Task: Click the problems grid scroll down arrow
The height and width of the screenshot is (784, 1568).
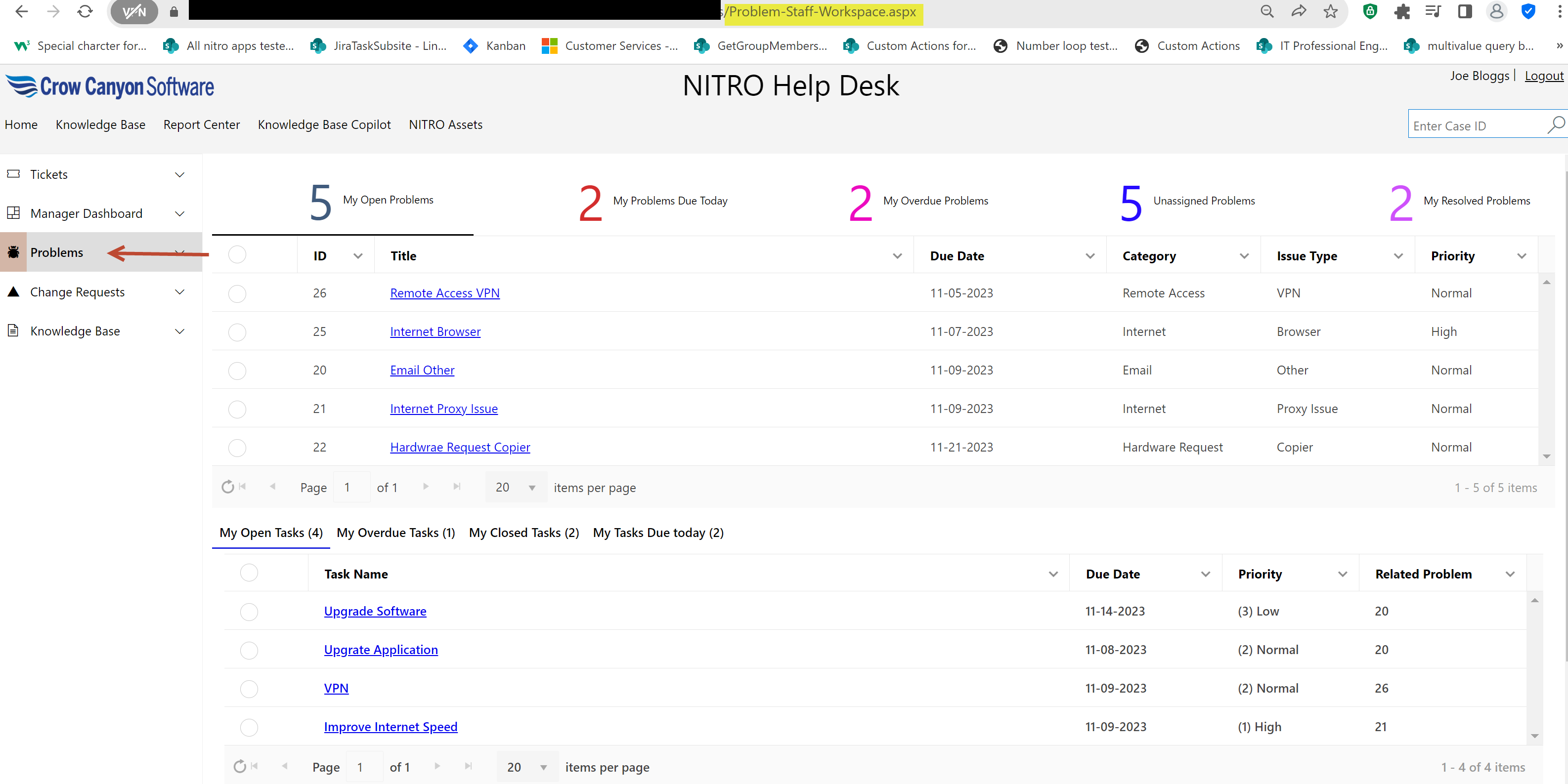Action: [1546, 456]
